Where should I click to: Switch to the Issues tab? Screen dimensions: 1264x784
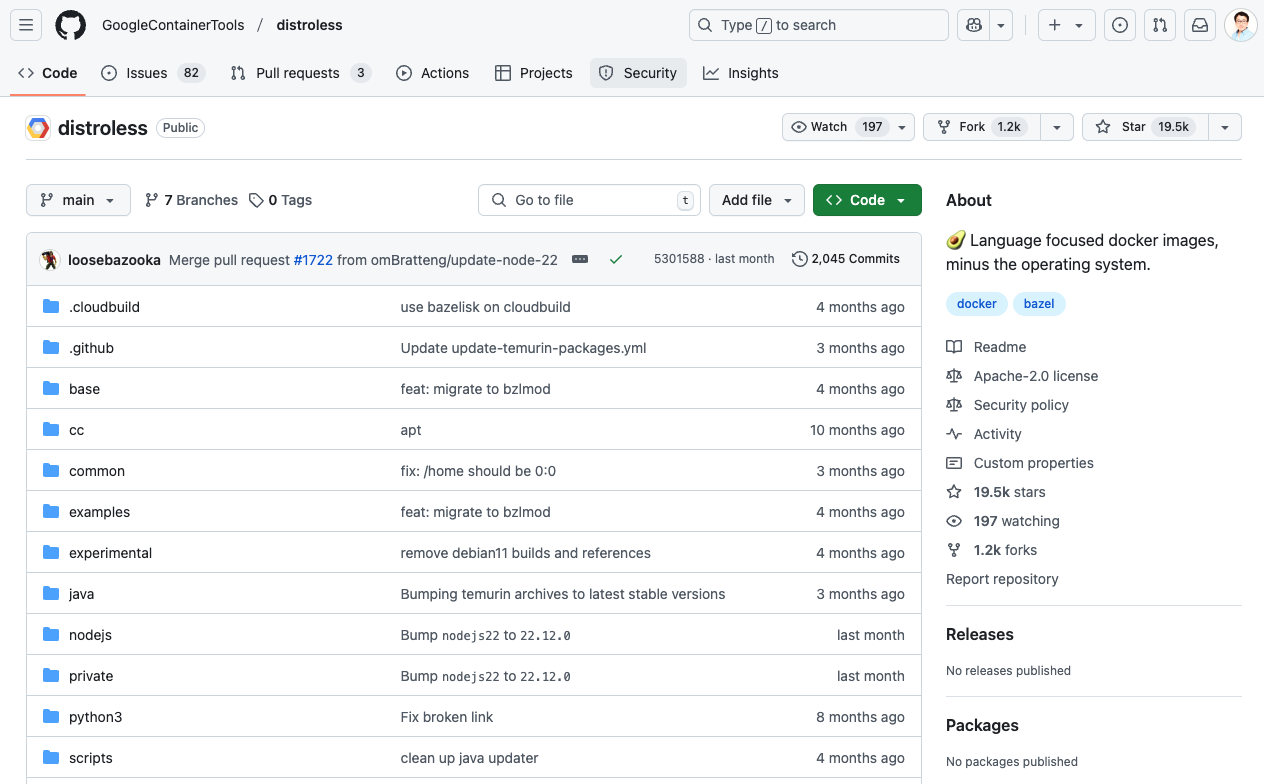tap(153, 73)
